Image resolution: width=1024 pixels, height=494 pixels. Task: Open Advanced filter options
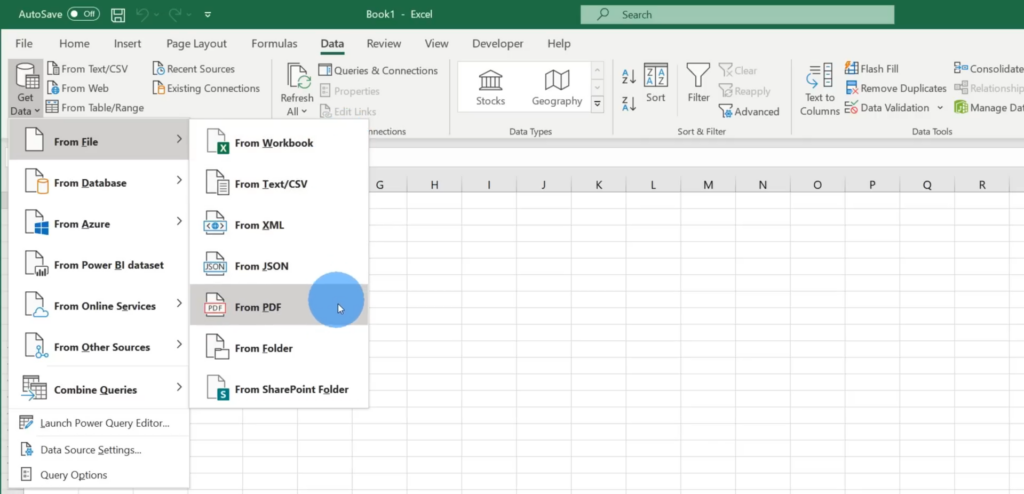pyautogui.click(x=749, y=112)
